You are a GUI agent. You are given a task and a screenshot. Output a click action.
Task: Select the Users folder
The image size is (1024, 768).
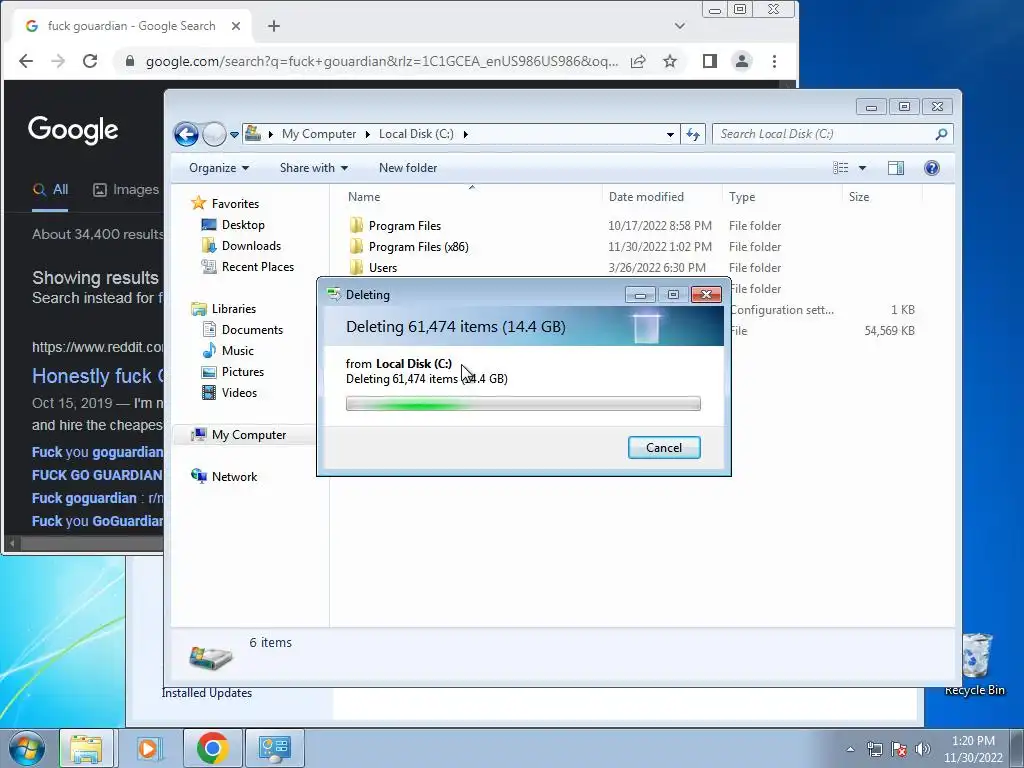(x=382, y=268)
